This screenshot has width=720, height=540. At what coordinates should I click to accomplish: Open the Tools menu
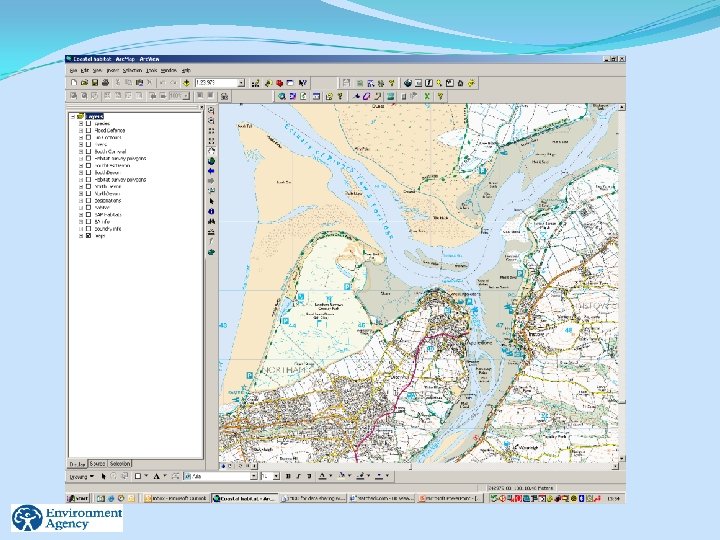[x=152, y=71]
